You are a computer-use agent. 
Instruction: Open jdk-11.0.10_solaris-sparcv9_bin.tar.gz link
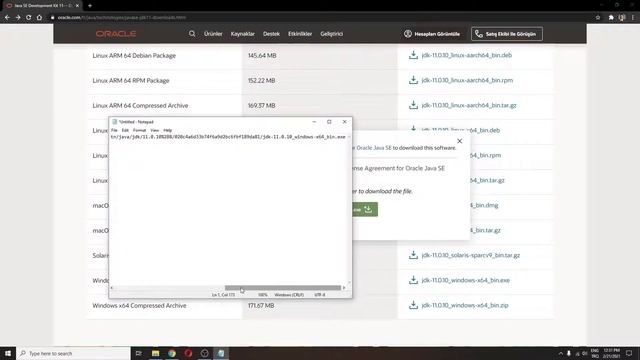471,255
